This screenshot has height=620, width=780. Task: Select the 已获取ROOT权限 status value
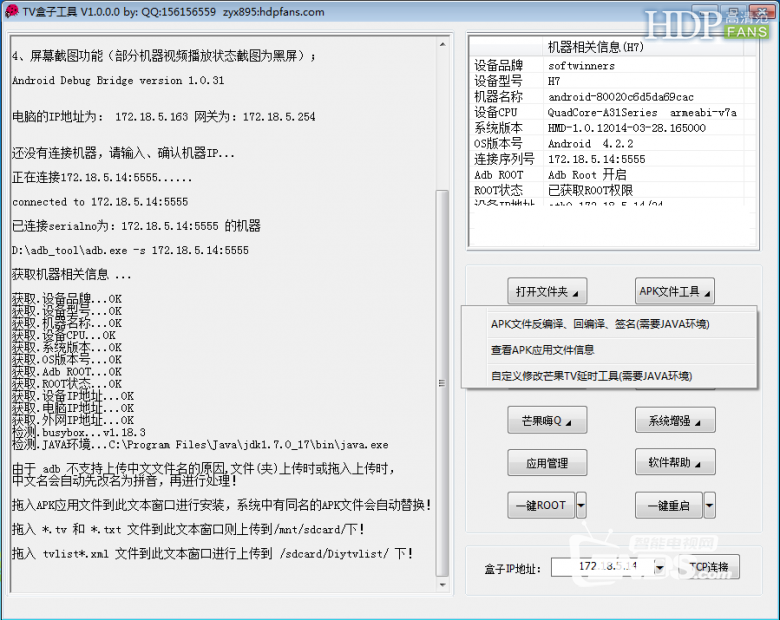590,191
